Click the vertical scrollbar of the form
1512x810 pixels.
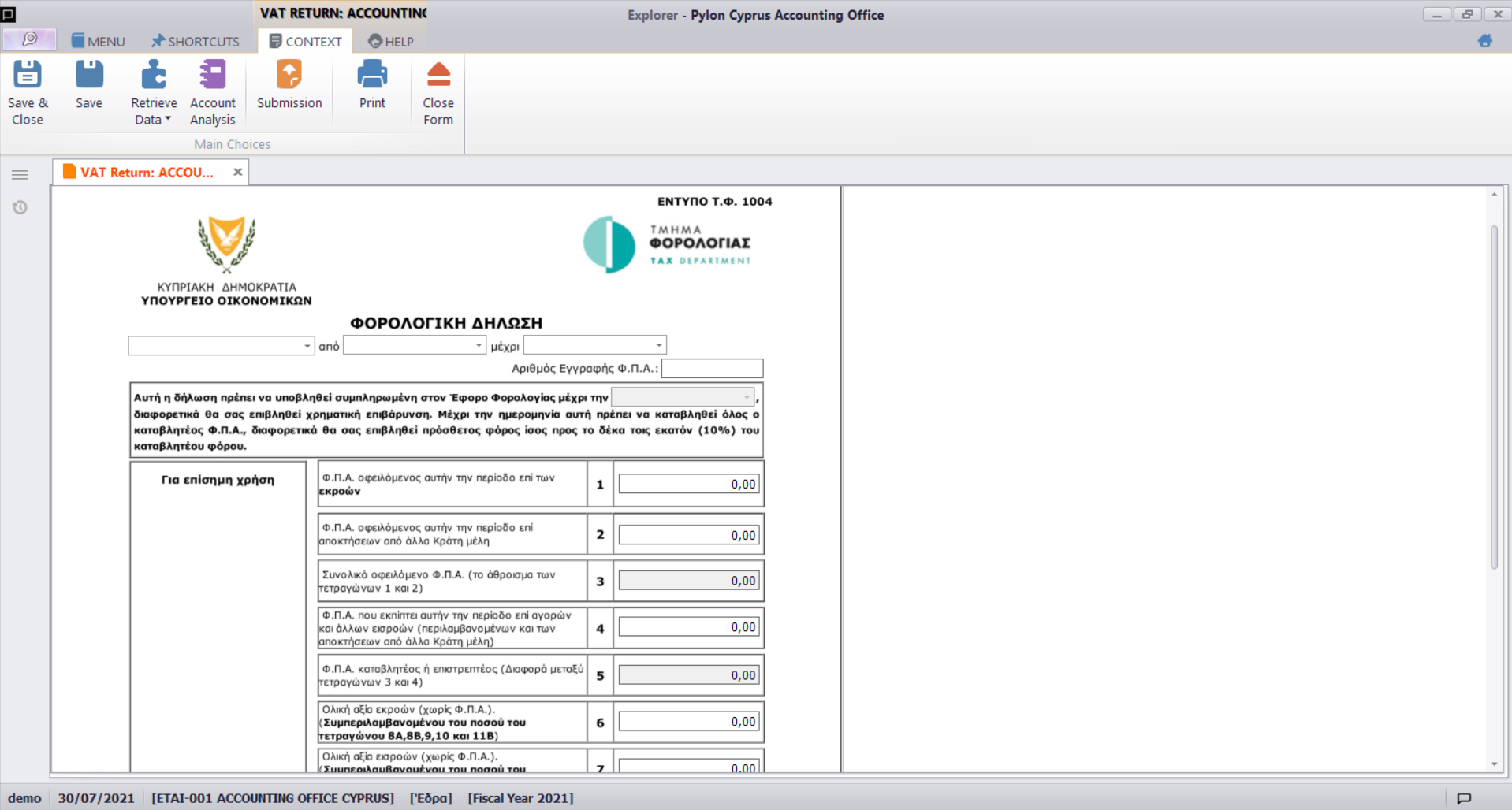1494,394
